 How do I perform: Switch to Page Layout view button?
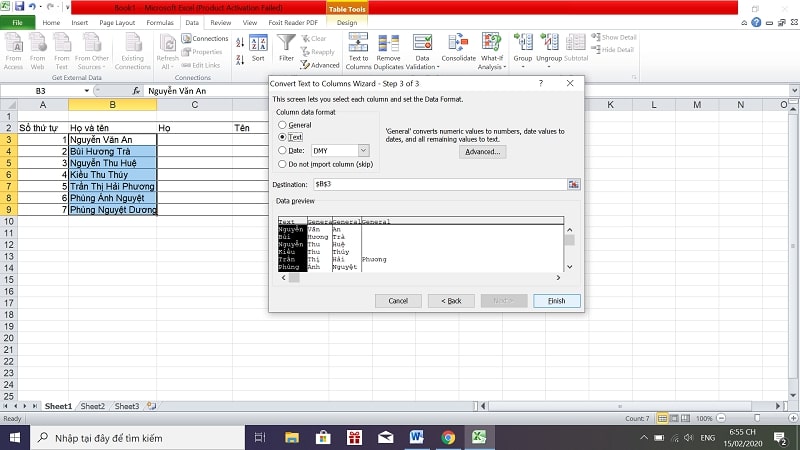click(674, 418)
